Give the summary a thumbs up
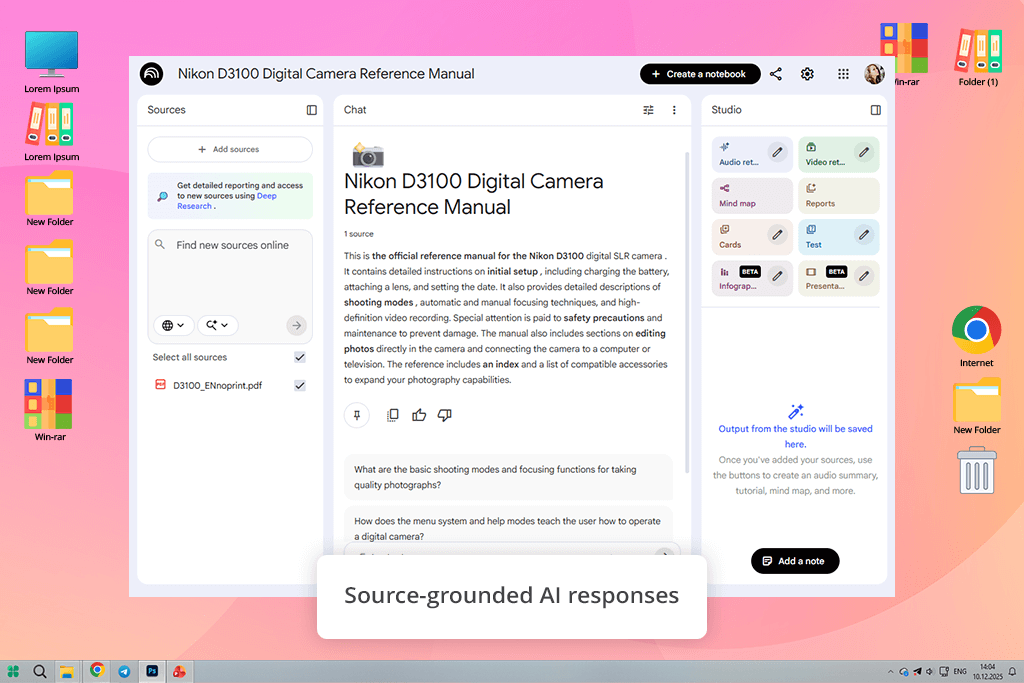 [419, 415]
